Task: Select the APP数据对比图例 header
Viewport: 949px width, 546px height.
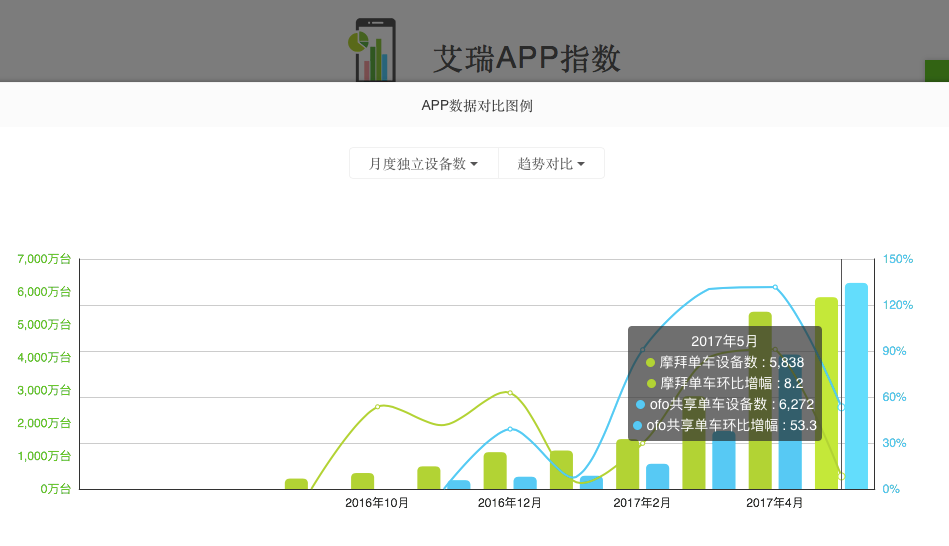Action: coord(484,105)
